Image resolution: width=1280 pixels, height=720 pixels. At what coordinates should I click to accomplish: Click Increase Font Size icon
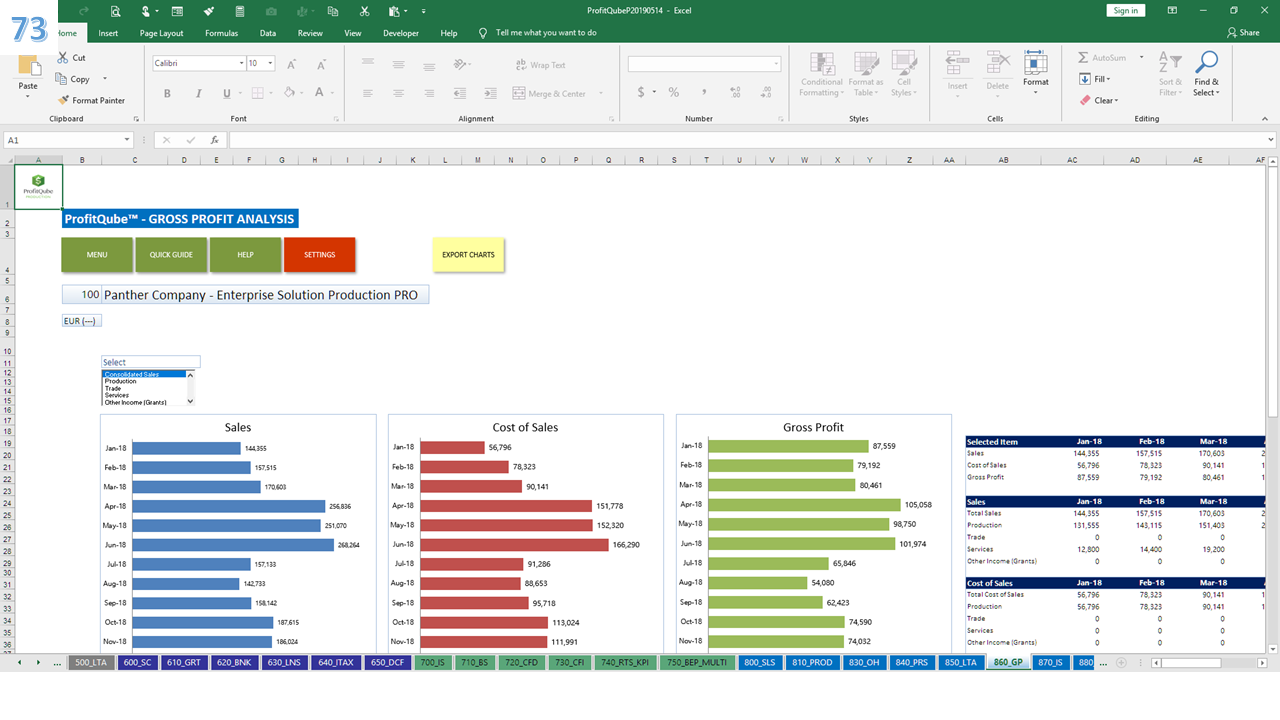[292, 64]
